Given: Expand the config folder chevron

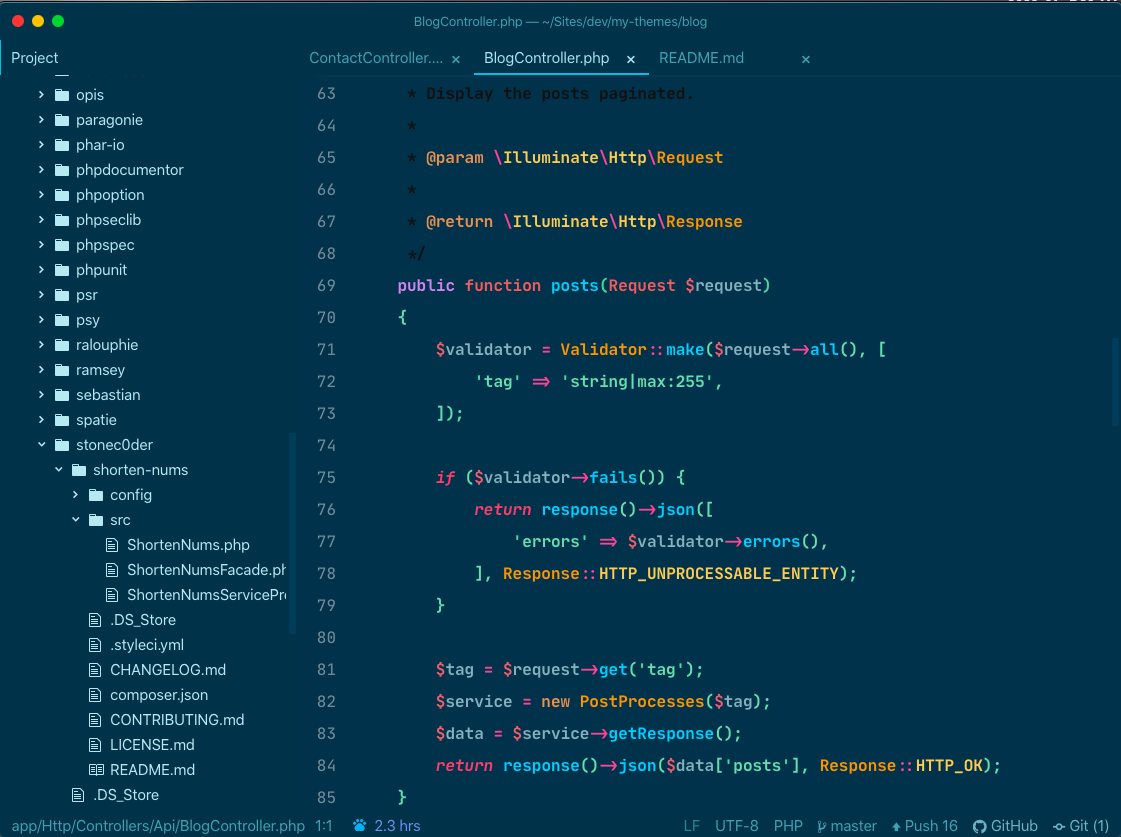Looking at the screenshot, I should point(75,495).
